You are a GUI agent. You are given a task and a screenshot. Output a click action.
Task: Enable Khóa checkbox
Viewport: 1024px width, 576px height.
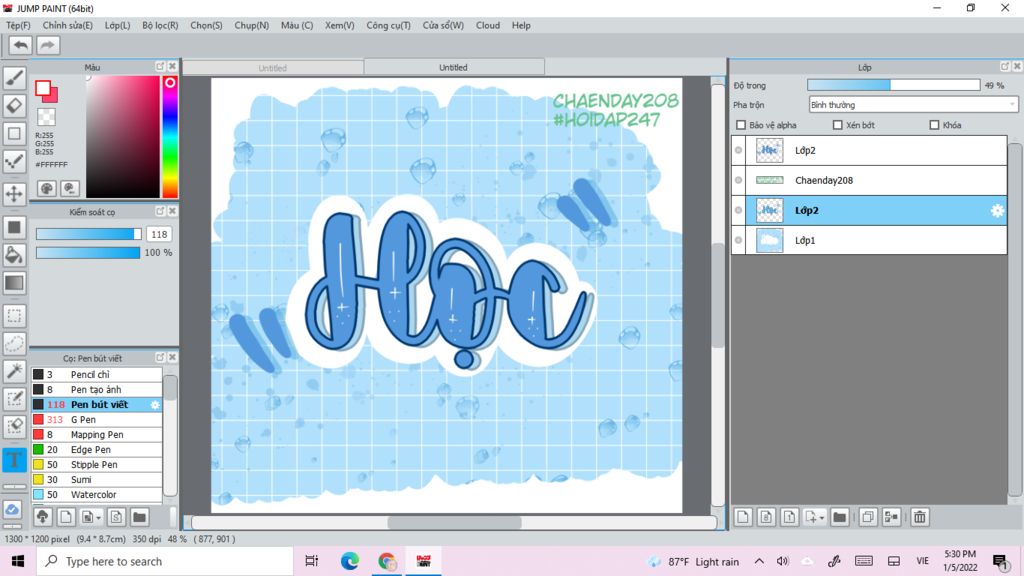click(934, 125)
